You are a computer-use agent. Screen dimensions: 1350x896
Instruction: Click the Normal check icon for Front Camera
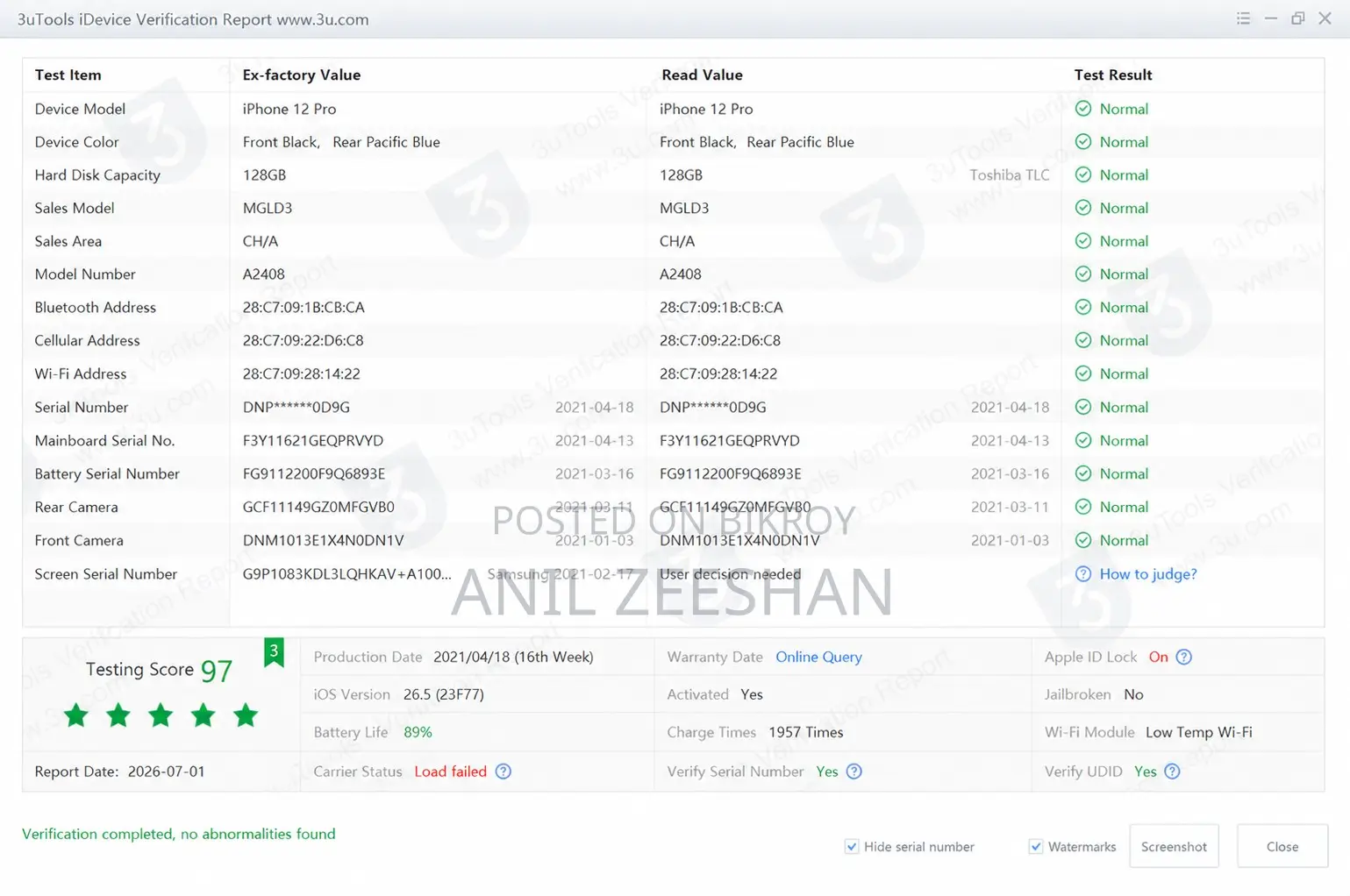(x=1083, y=540)
